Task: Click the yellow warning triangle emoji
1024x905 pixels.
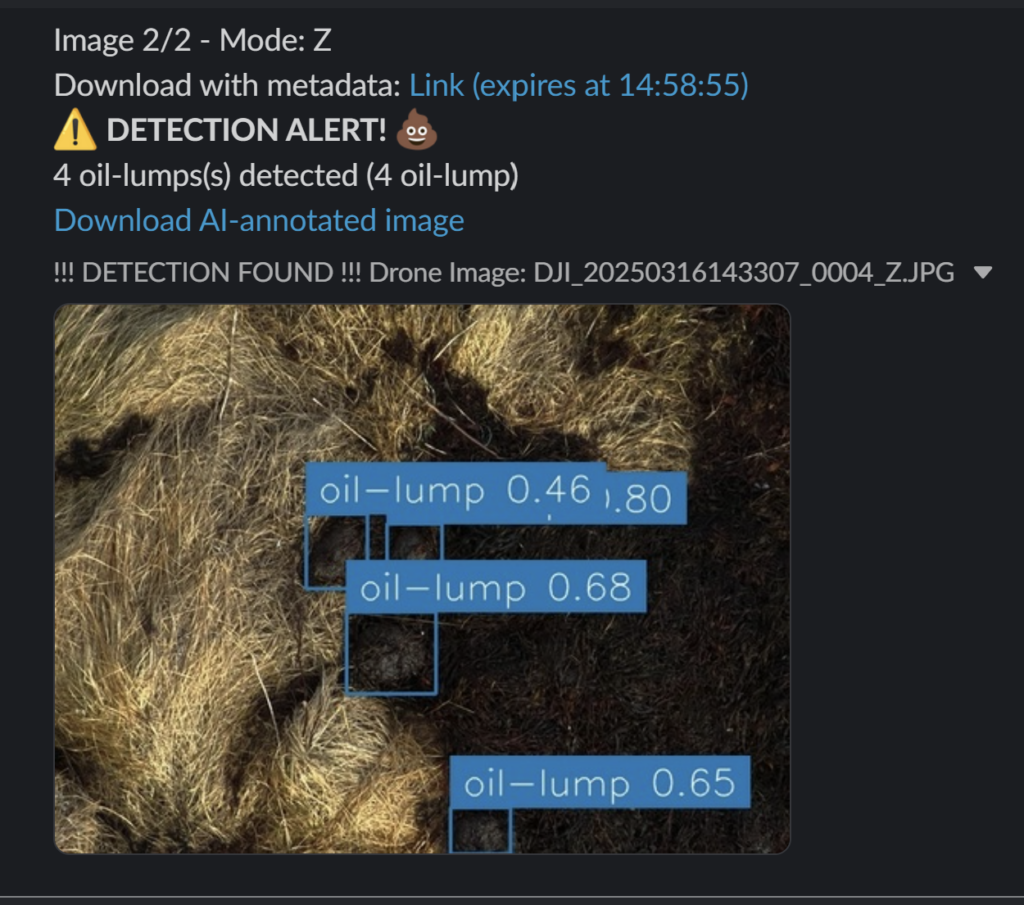Action: [x=75, y=129]
